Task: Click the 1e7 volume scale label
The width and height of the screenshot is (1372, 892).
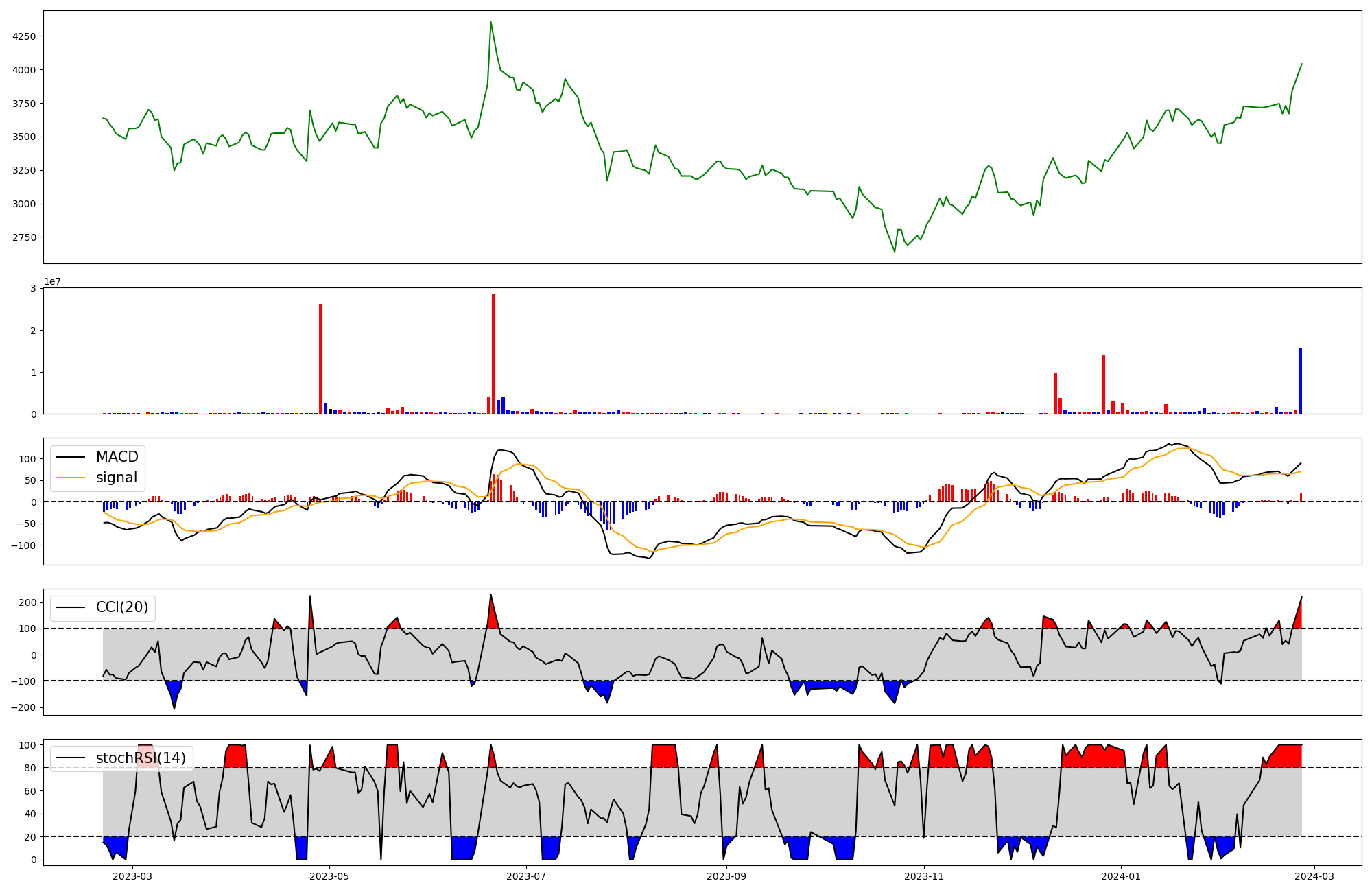Action: point(52,282)
